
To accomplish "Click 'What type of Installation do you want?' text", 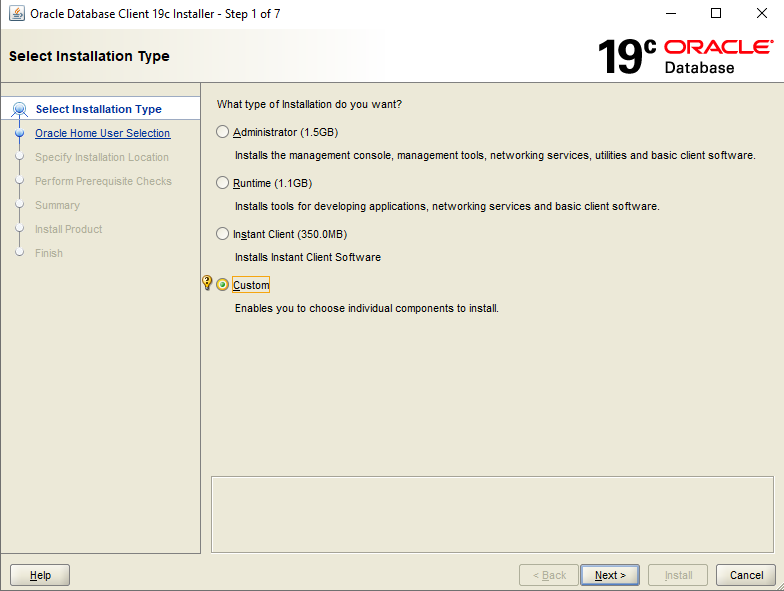I will (x=309, y=104).
